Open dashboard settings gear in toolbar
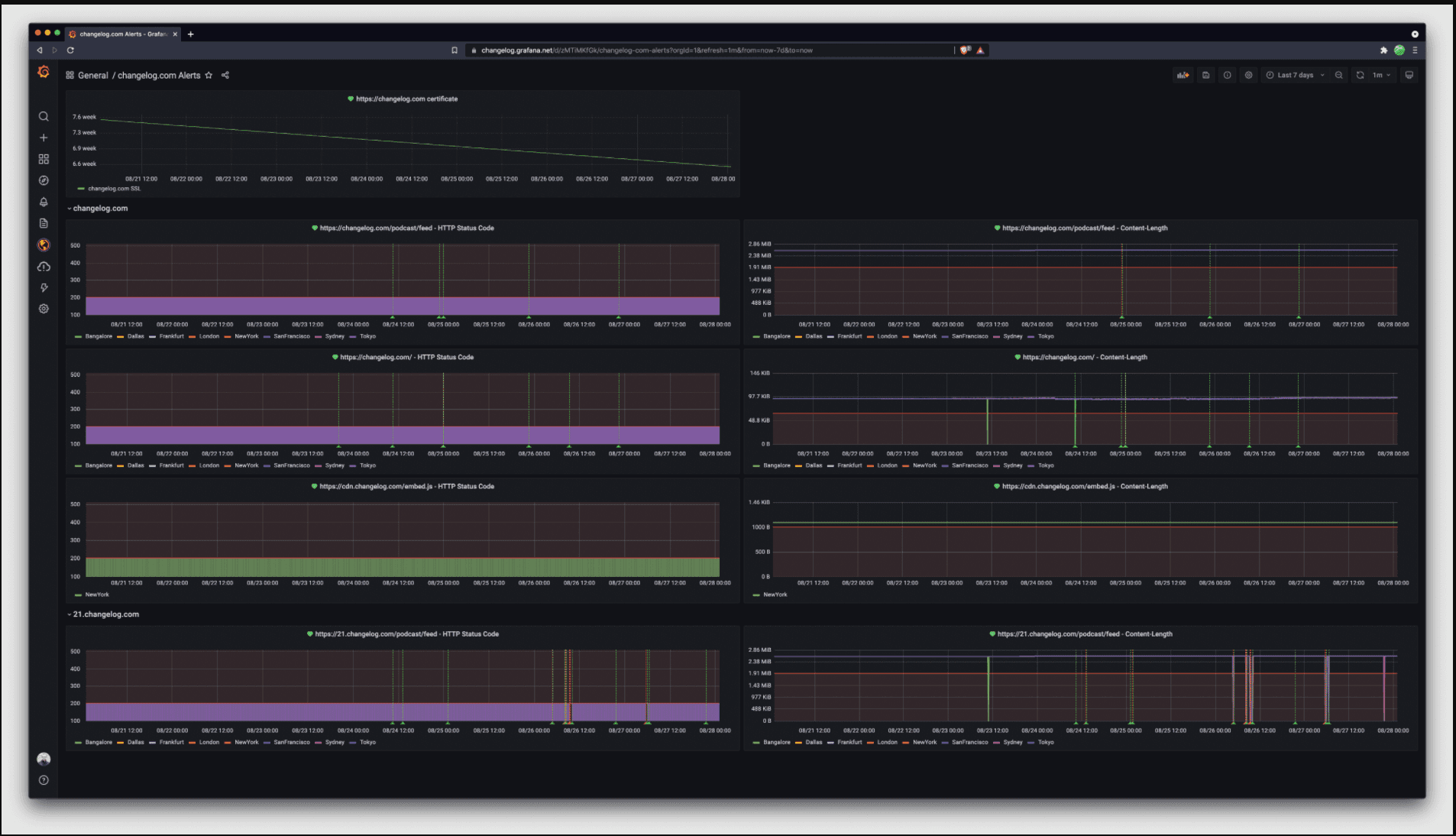 point(1248,75)
